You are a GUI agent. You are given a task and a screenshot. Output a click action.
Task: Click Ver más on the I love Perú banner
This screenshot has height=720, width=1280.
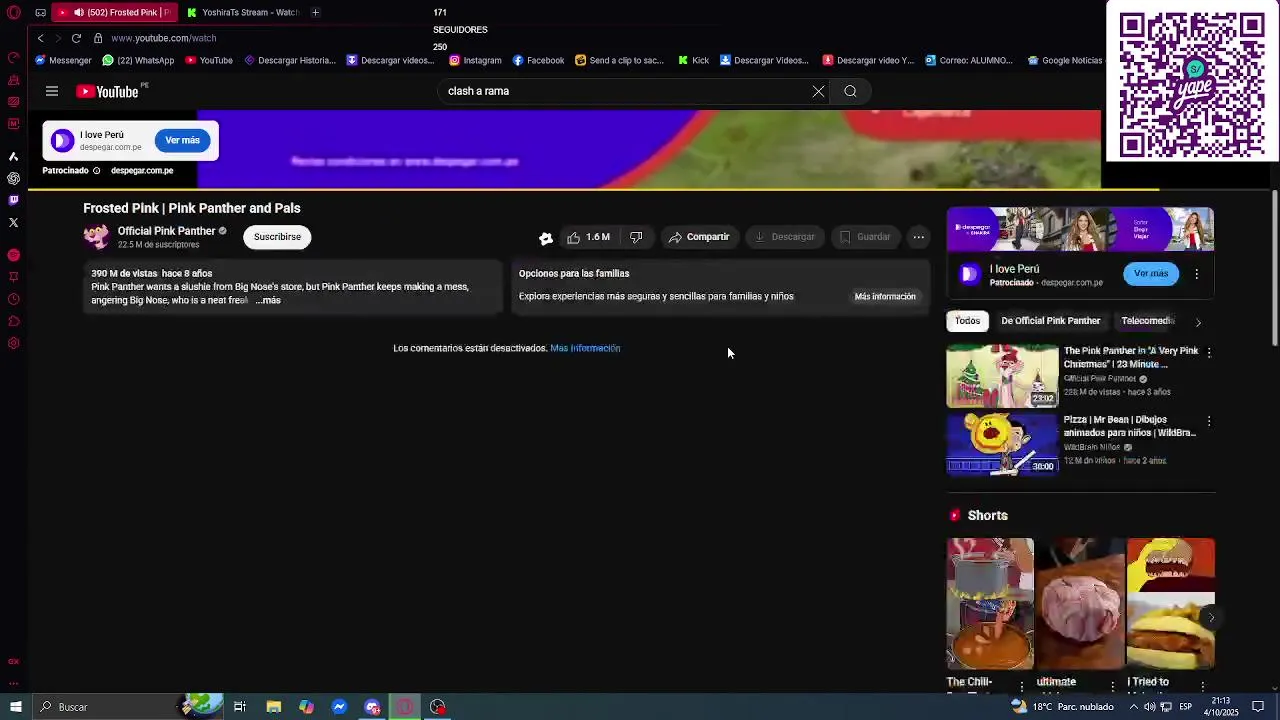pos(182,140)
